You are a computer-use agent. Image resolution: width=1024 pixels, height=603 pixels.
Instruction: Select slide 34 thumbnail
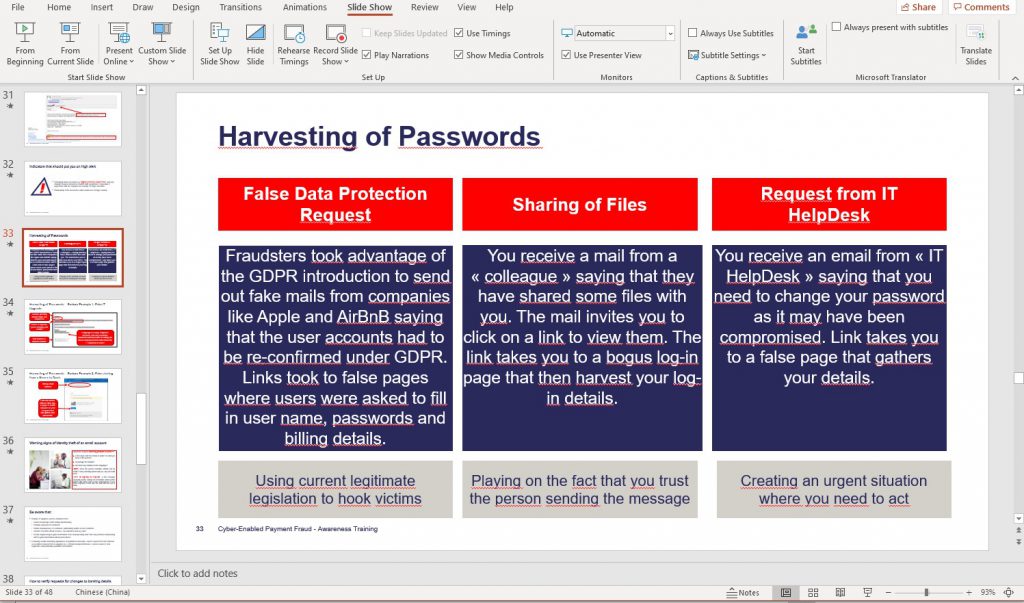pos(72,327)
